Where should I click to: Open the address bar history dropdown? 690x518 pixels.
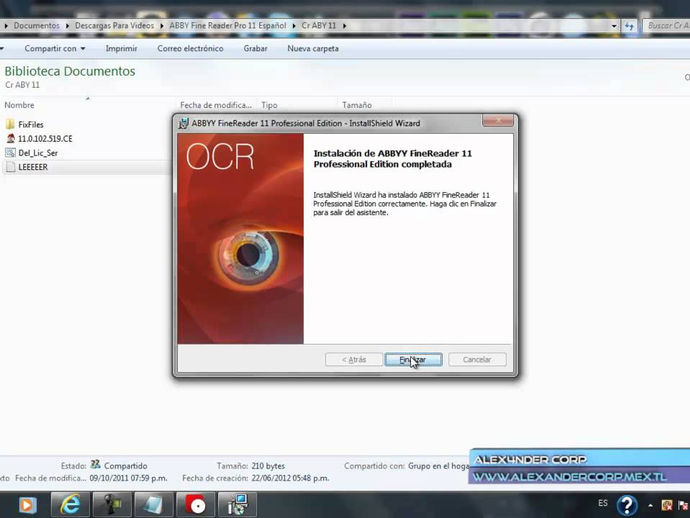tap(614, 26)
